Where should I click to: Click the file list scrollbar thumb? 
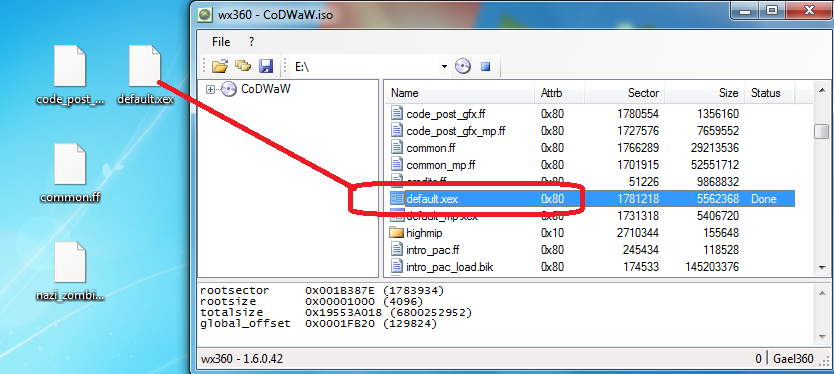tap(822, 131)
